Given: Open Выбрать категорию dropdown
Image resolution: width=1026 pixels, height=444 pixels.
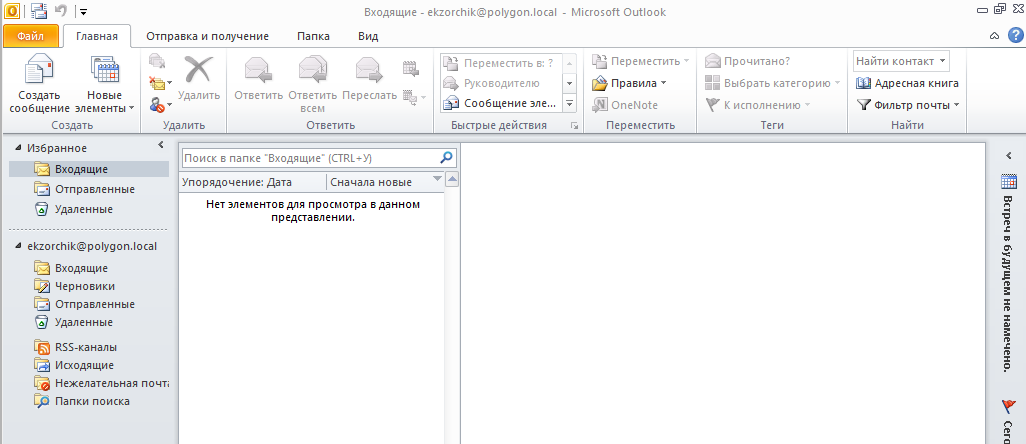Looking at the screenshot, I should (x=773, y=83).
